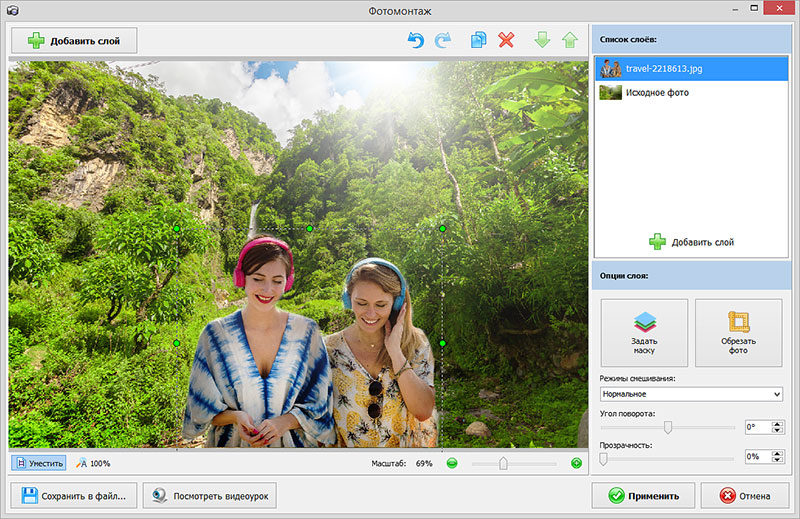Click the camera app icon in the title bar
Screen dimensions: 800x519
tap(13, 10)
